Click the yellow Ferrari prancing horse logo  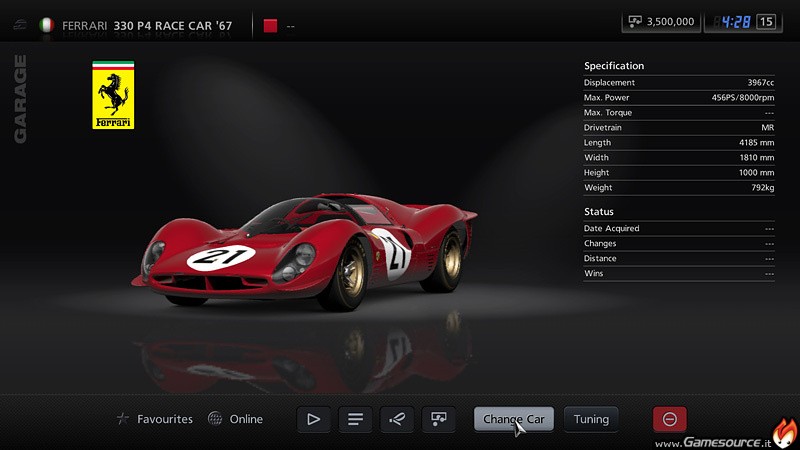(113, 95)
